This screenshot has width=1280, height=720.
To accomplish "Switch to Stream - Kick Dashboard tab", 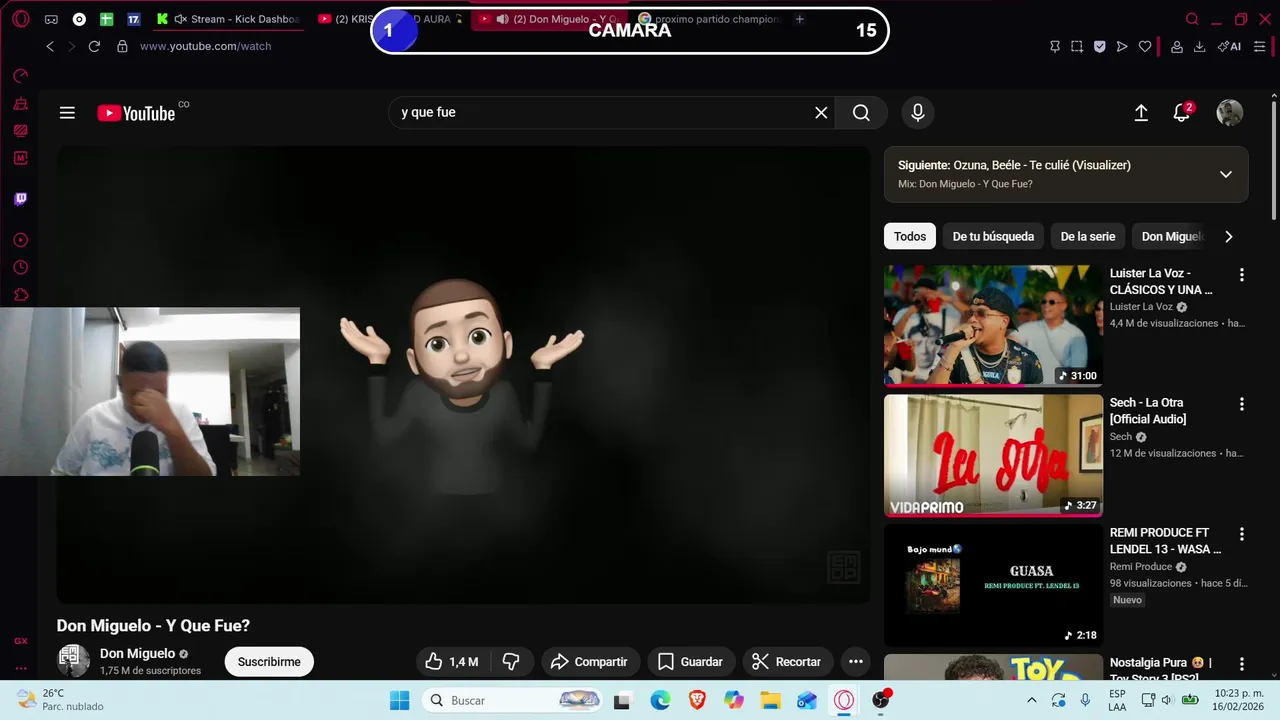I will (x=228, y=19).
